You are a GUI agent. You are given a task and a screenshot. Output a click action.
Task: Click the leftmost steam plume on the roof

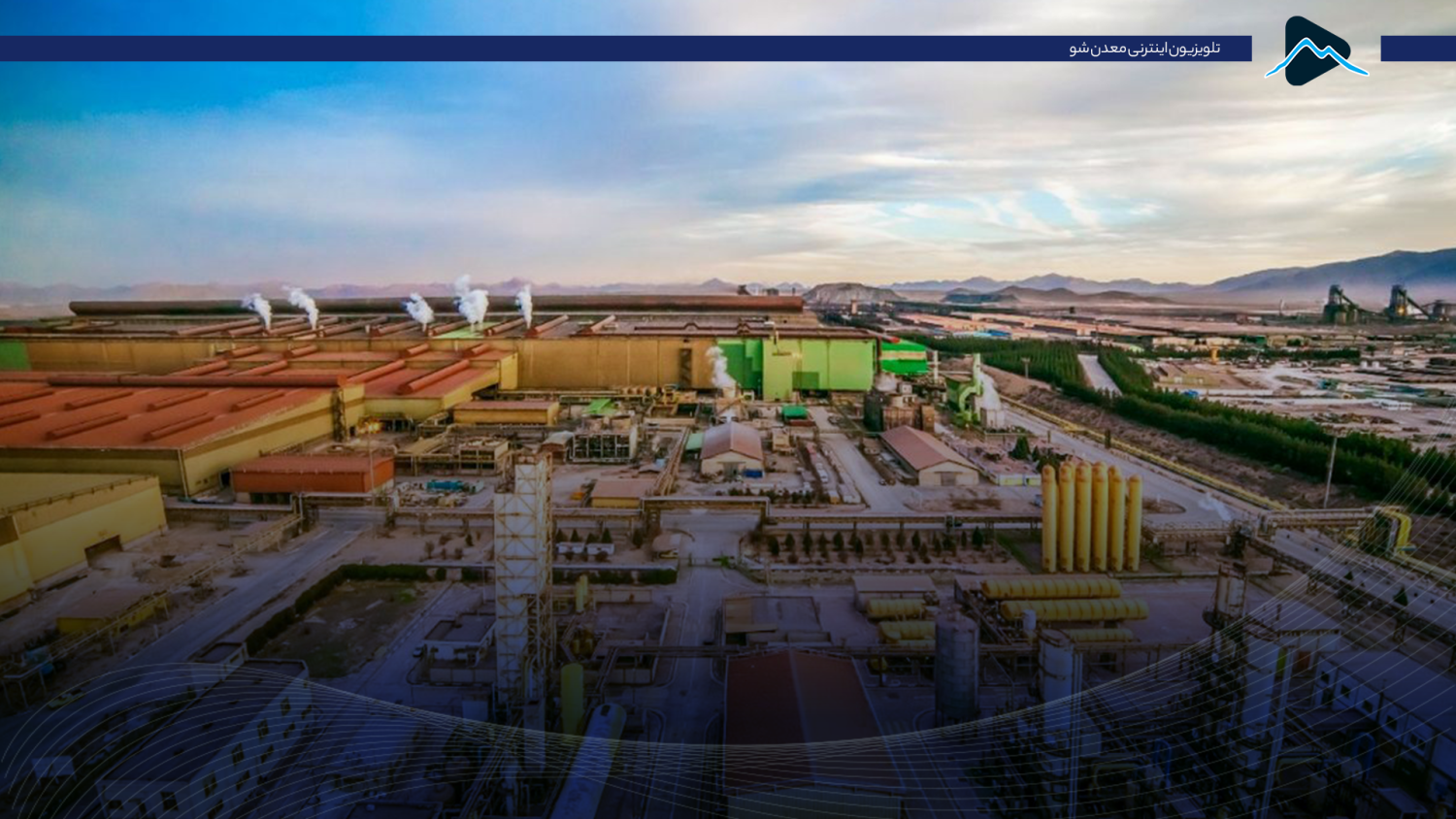pos(259,308)
